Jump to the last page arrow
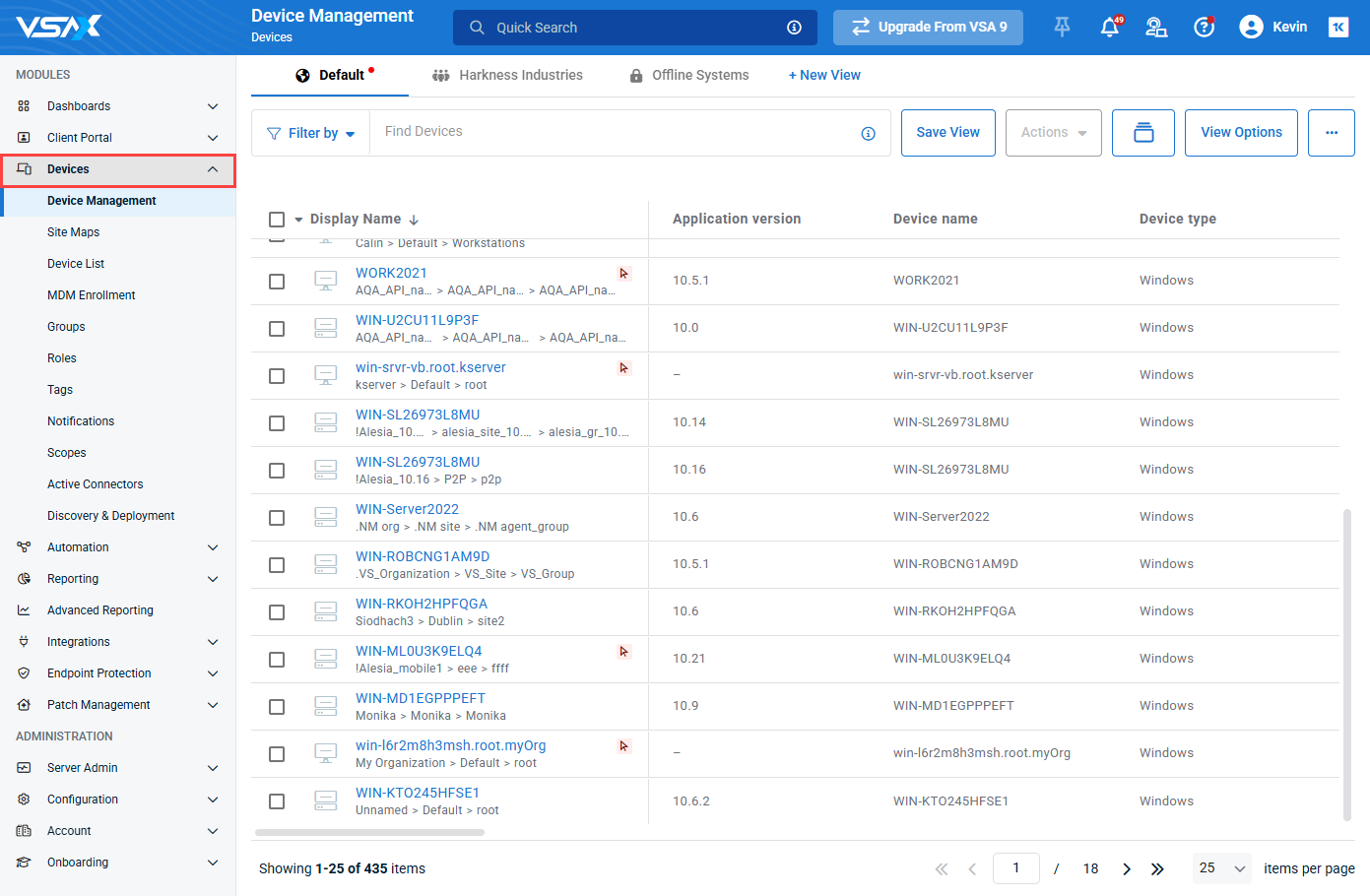The image size is (1370, 896). [x=1157, y=869]
